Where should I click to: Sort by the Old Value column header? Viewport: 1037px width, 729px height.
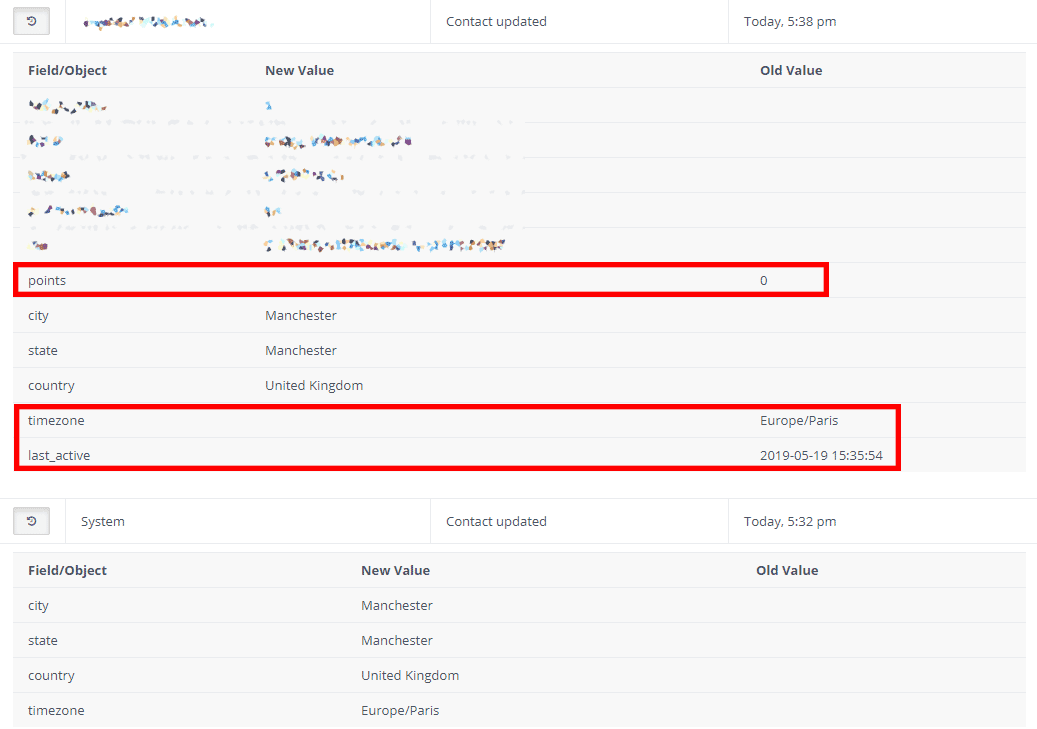791,70
